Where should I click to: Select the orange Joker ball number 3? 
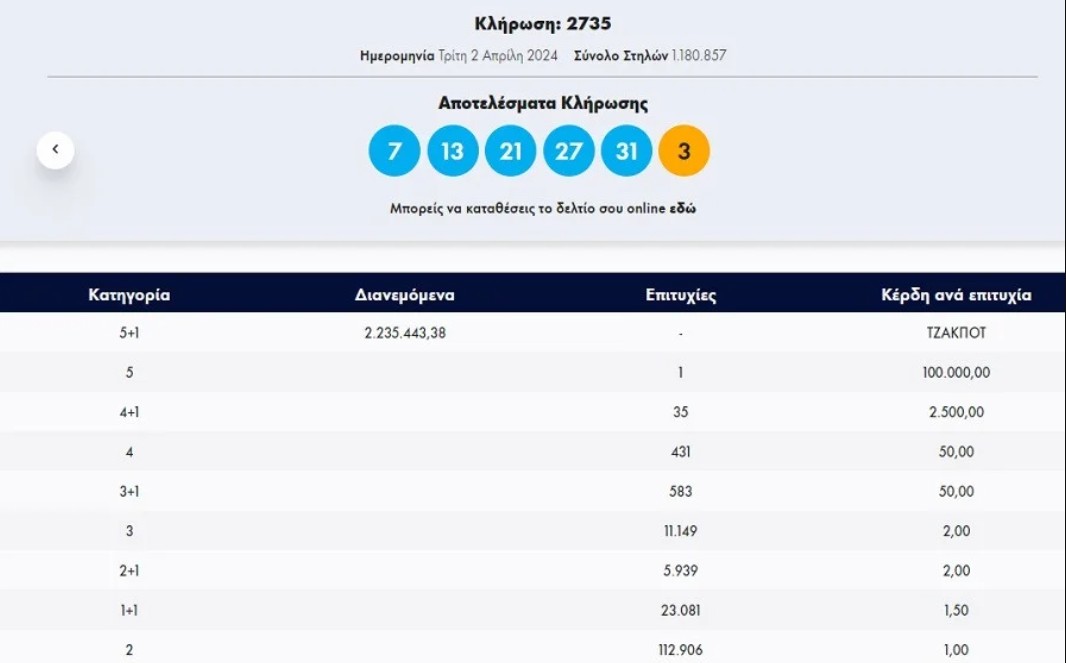tap(684, 150)
